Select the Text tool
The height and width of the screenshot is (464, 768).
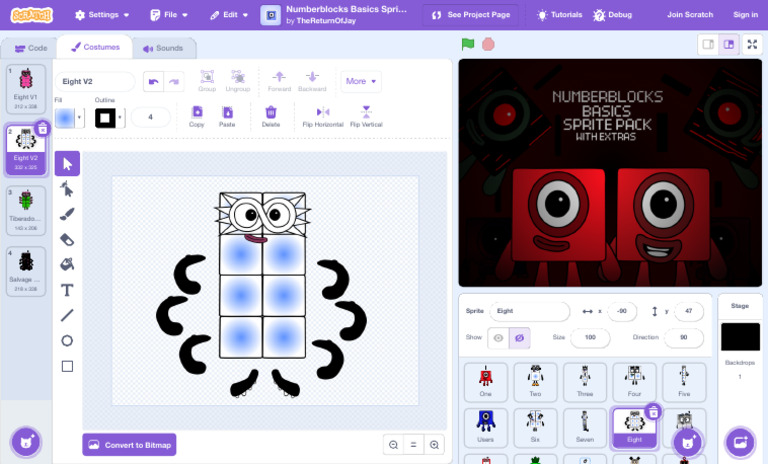click(67, 290)
